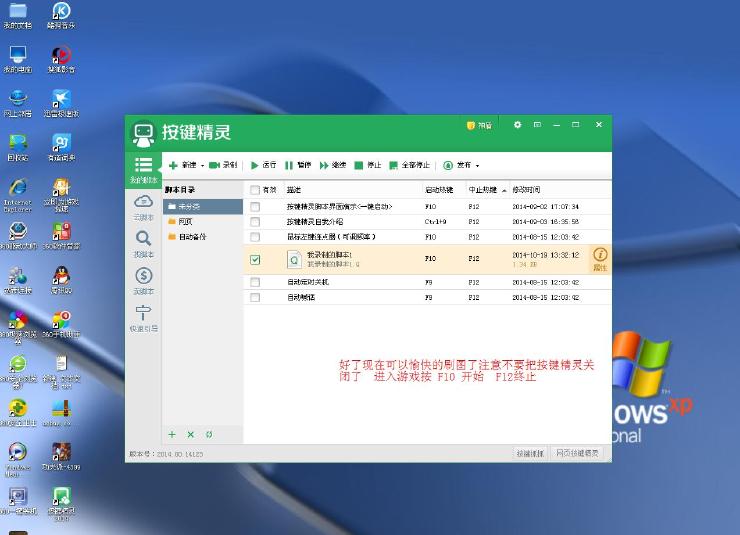Click the Ctrl+9 hotkey cell
Image resolution: width=740 pixels, height=535 pixels.
[x=435, y=222]
